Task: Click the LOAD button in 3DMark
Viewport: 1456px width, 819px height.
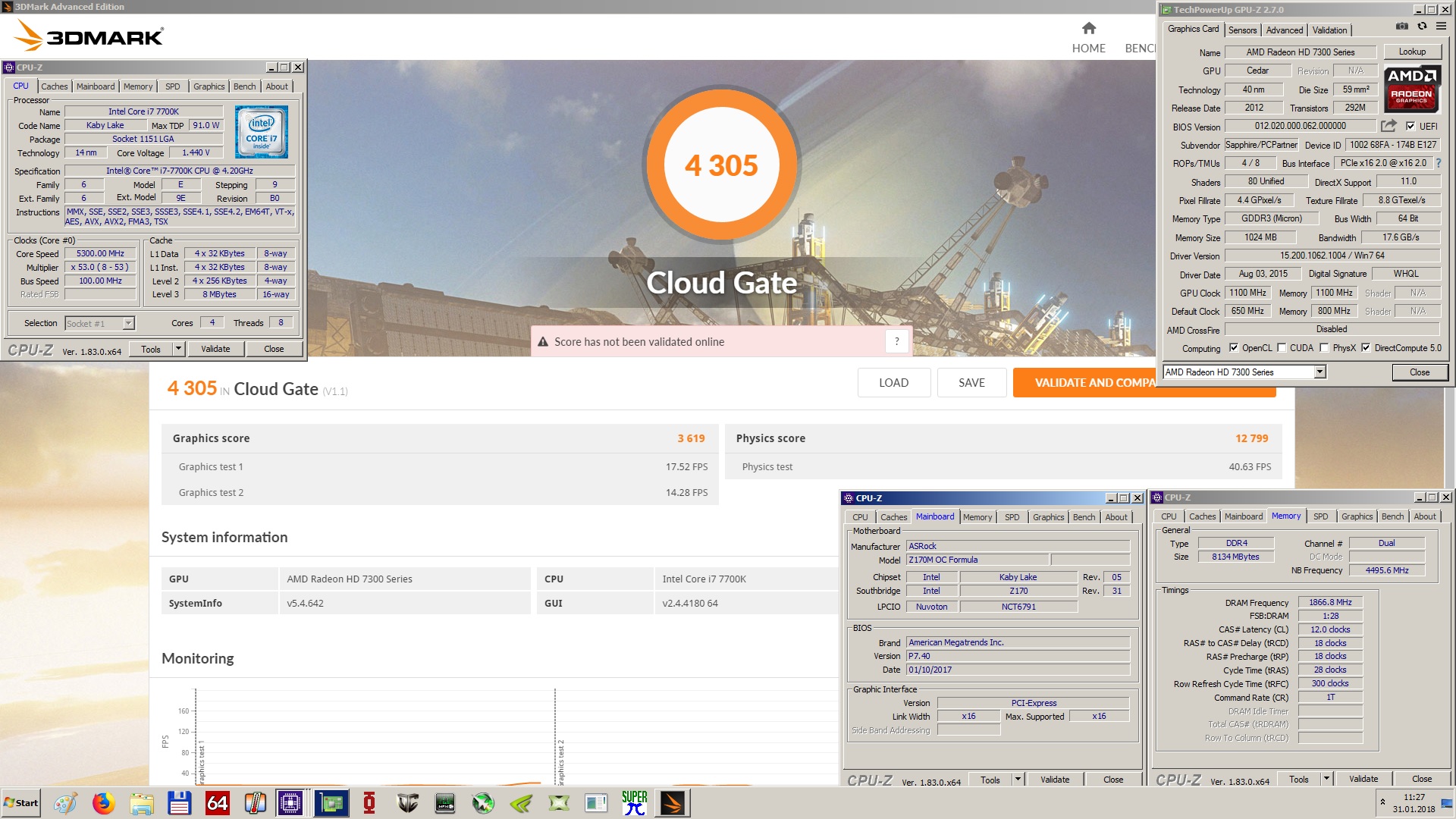Action: (894, 383)
